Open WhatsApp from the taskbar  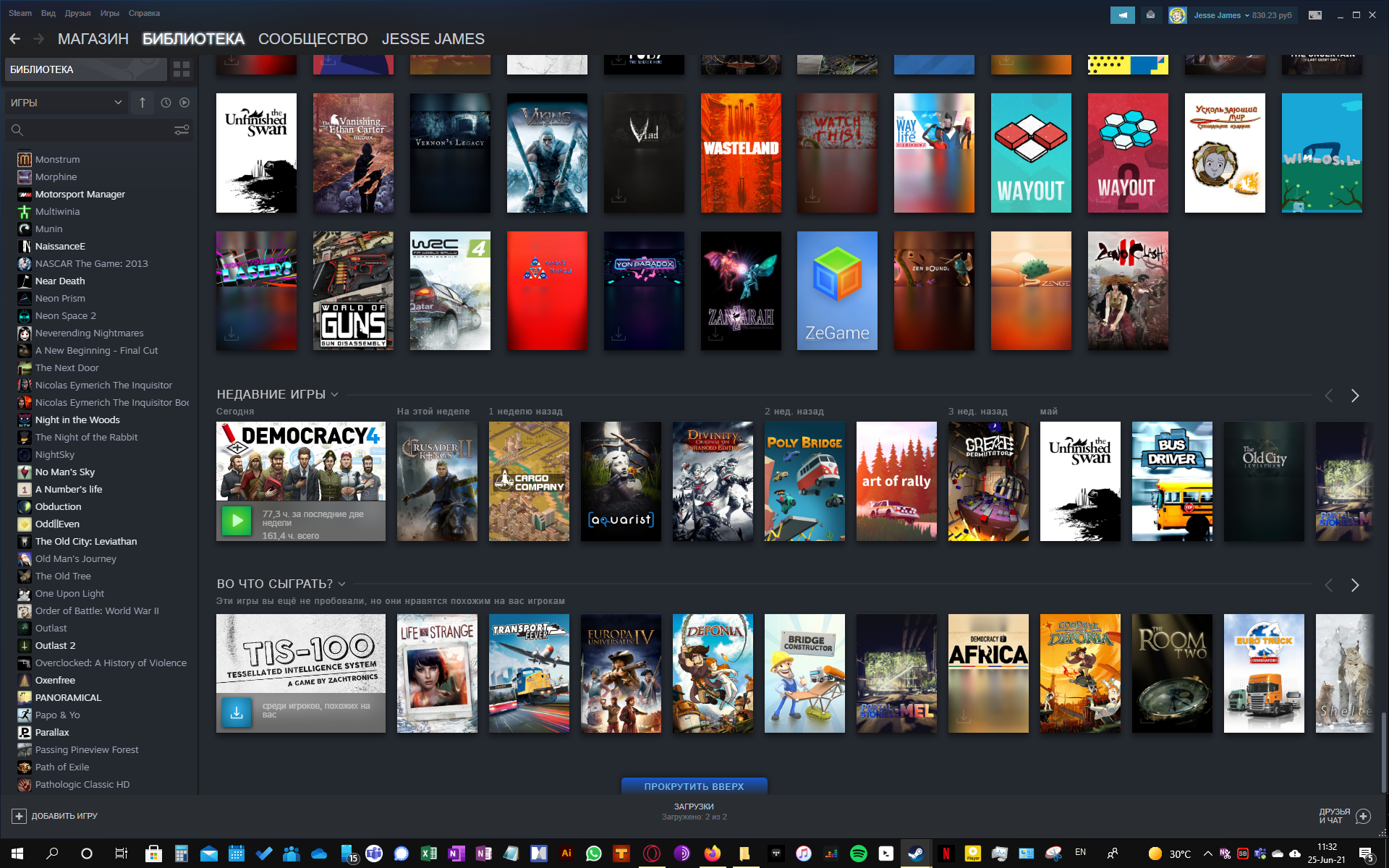[x=594, y=854]
